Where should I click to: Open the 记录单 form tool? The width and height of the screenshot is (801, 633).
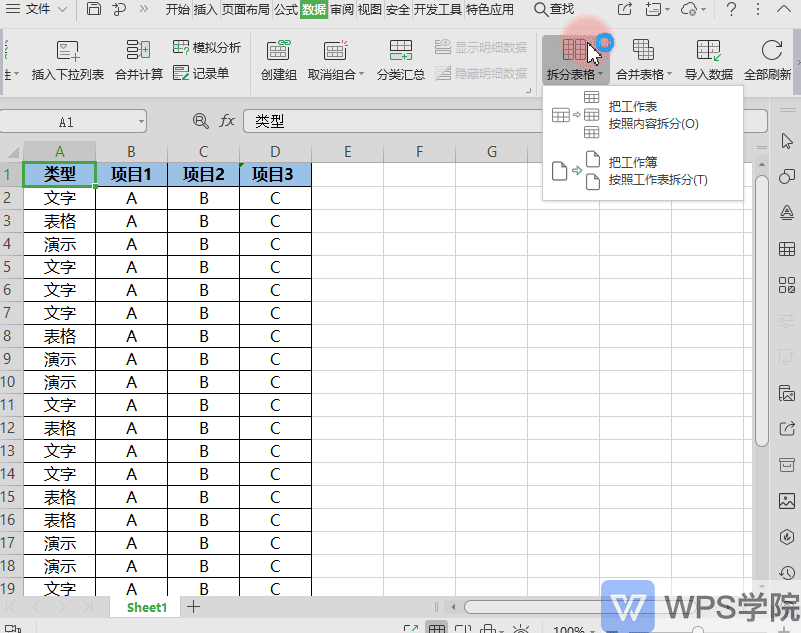200,73
